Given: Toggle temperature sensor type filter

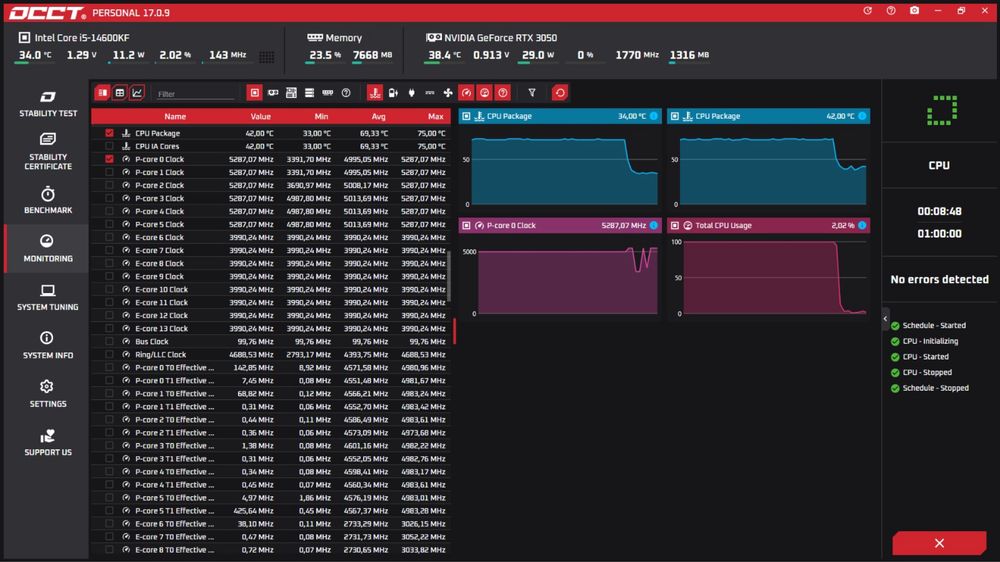Looking at the screenshot, I should (375, 93).
